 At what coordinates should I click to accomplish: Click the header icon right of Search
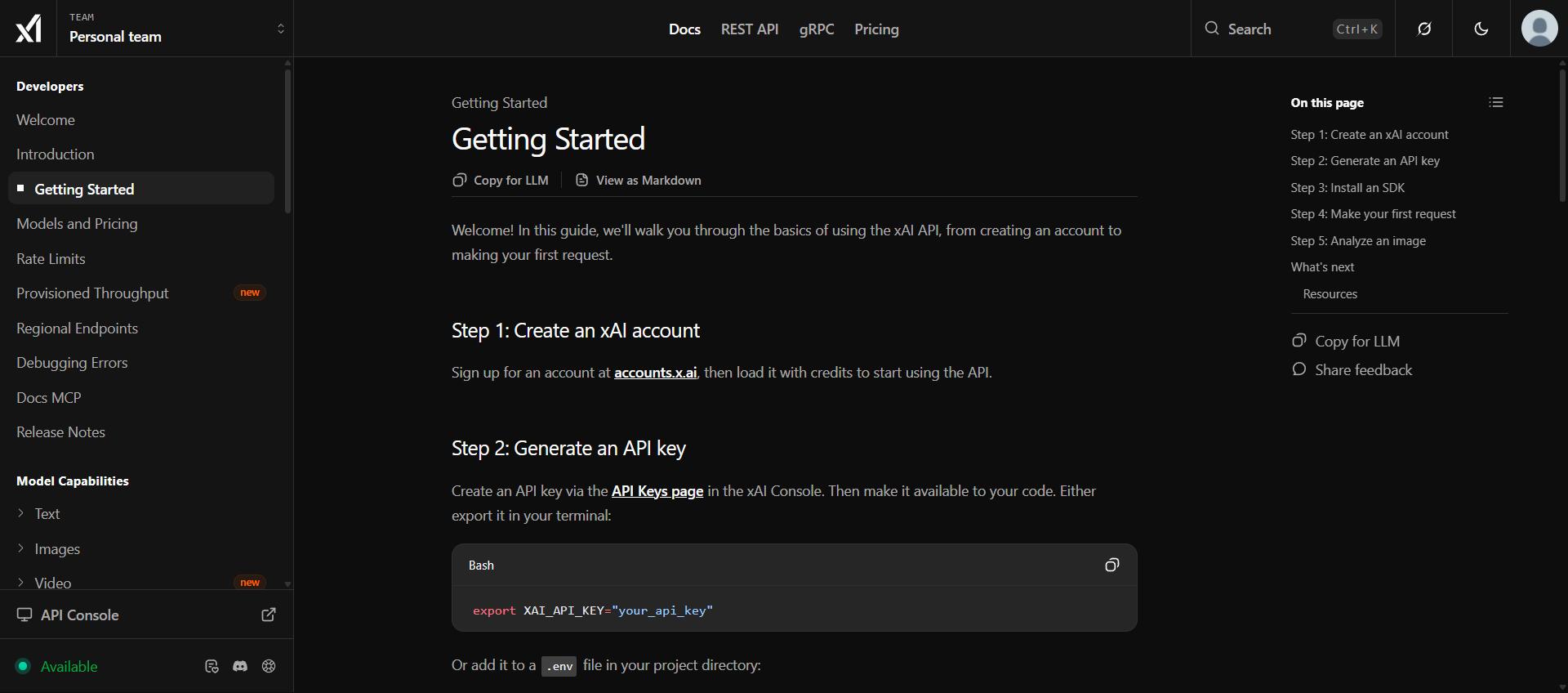pyautogui.click(x=1424, y=29)
